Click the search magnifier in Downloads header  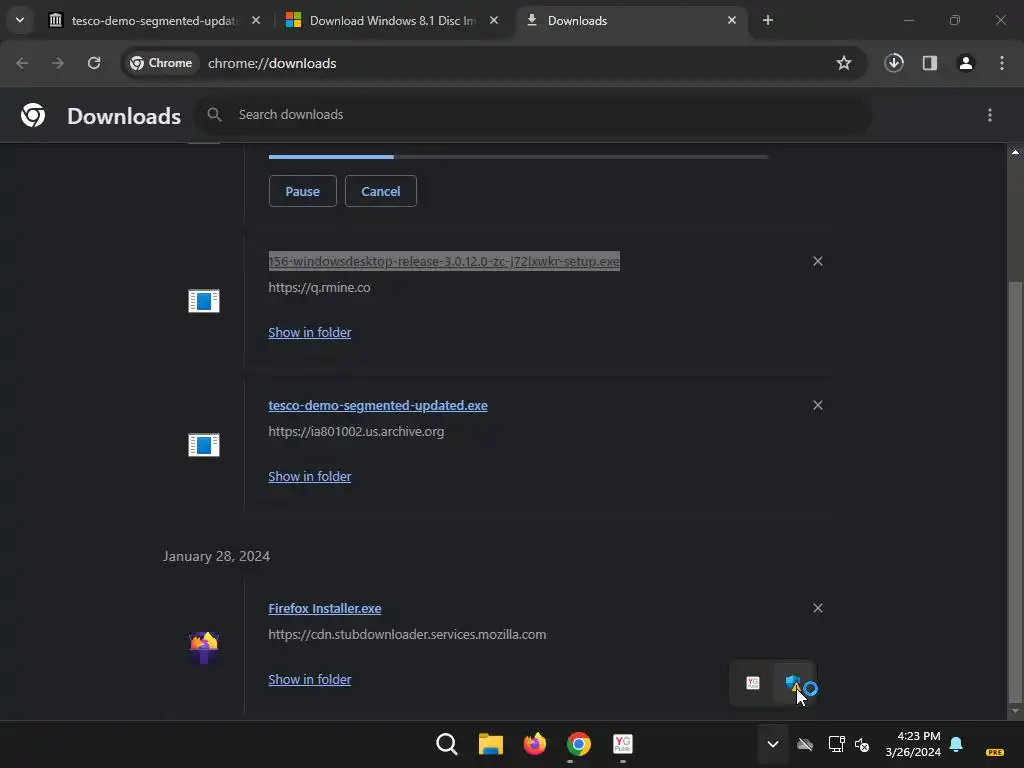point(214,114)
